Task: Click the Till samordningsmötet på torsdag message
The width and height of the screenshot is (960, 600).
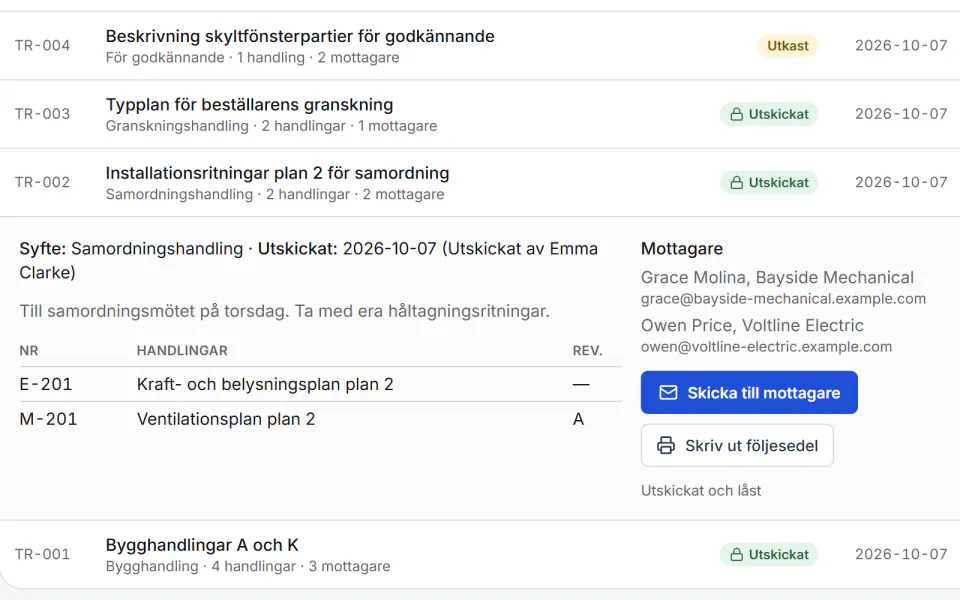Action: (x=284, y=311)
